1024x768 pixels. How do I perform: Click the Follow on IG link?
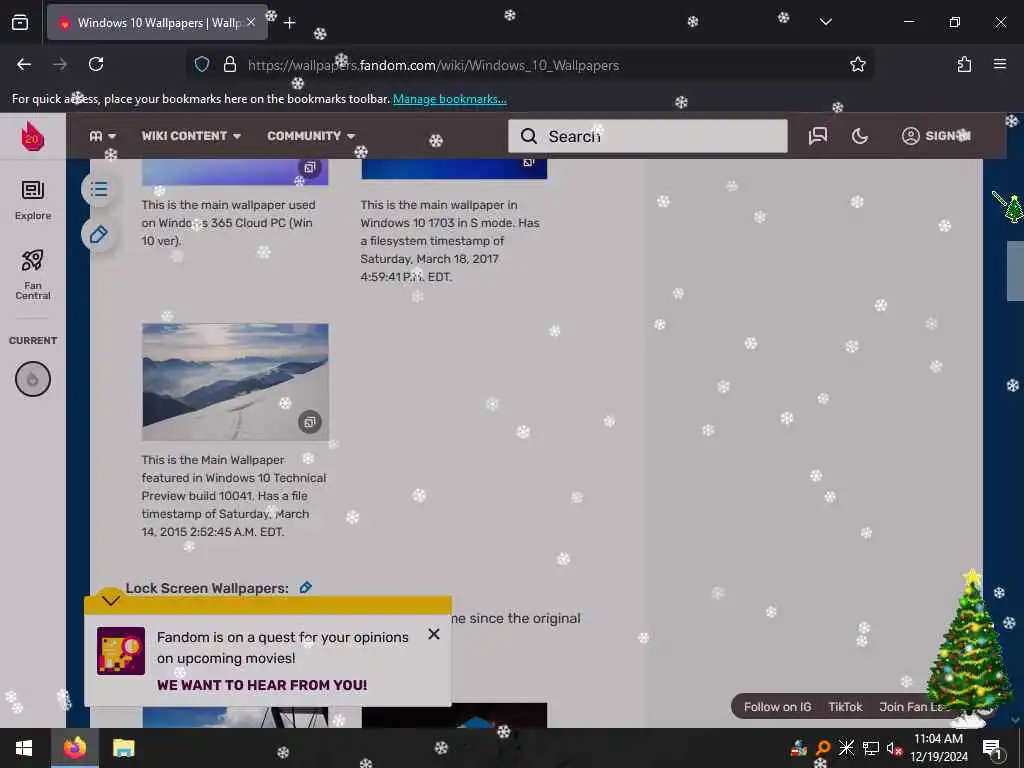tap(777, 707)
